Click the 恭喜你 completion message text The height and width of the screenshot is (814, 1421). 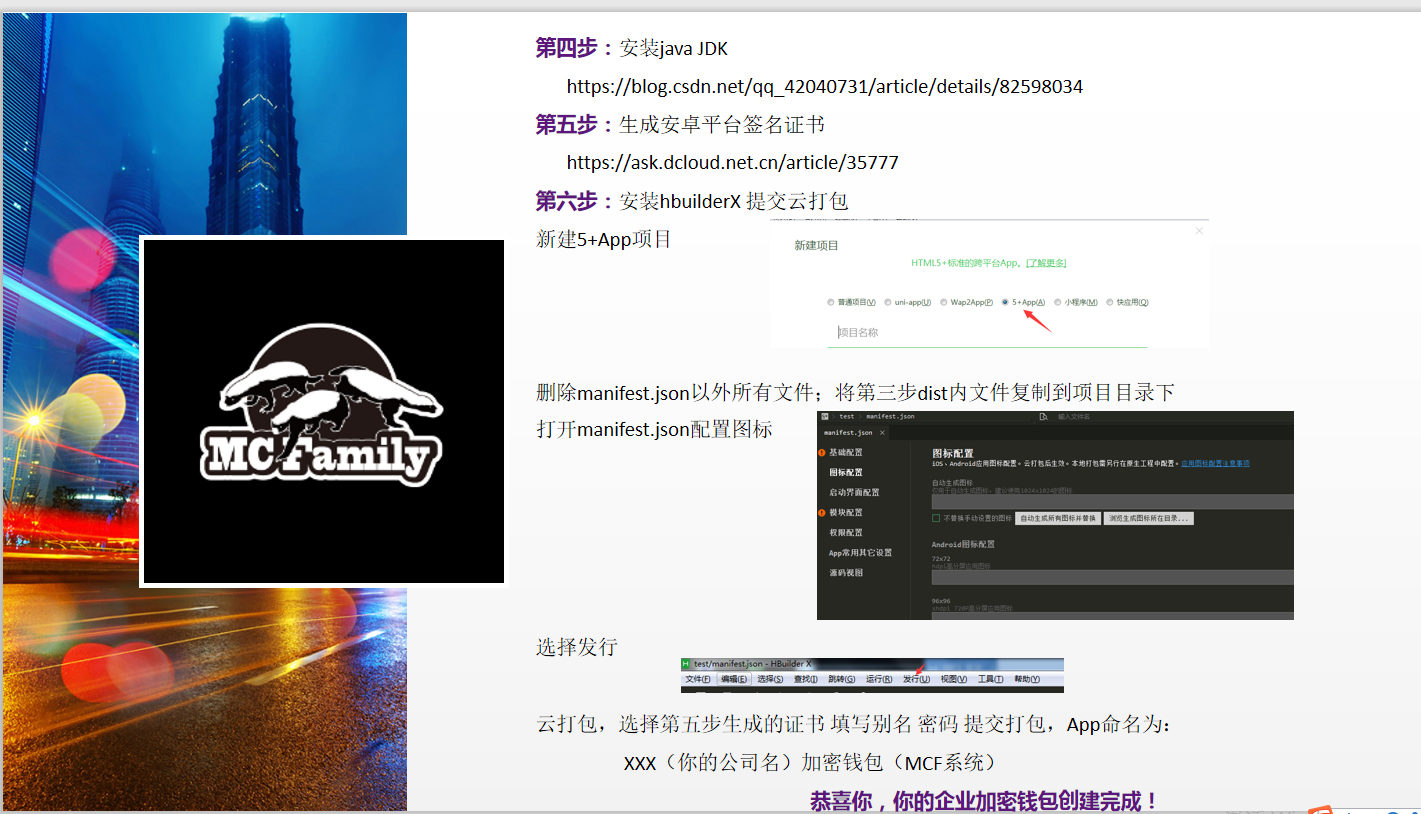pos(984,801)
